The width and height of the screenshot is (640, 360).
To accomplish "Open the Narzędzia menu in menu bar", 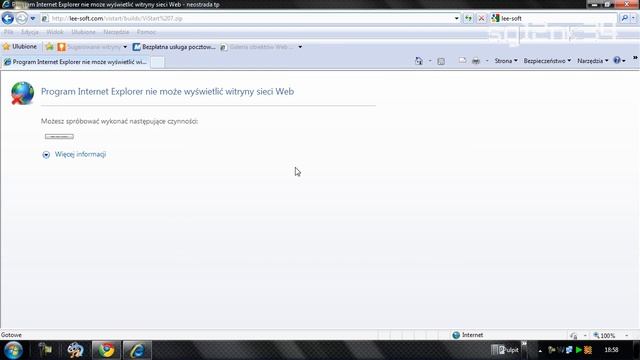I will point(116,32).
